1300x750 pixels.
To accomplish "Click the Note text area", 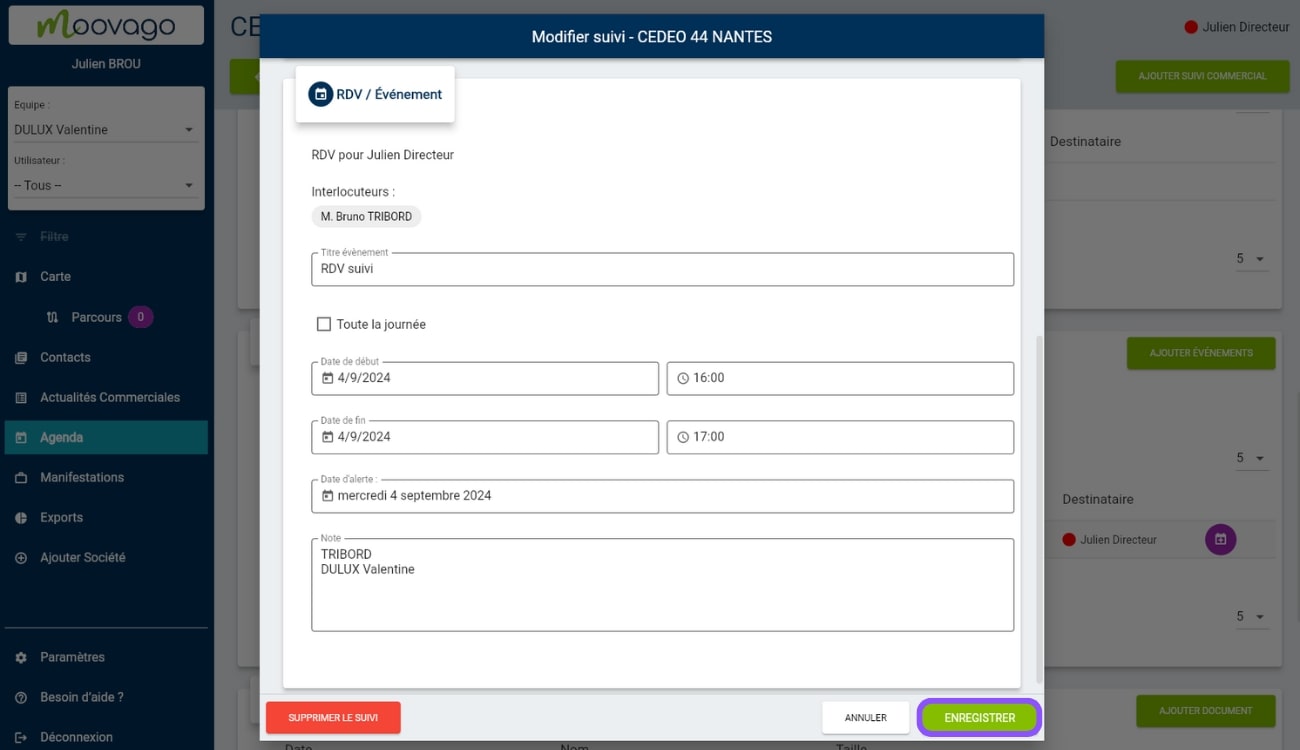I will [x=662, y=585].
